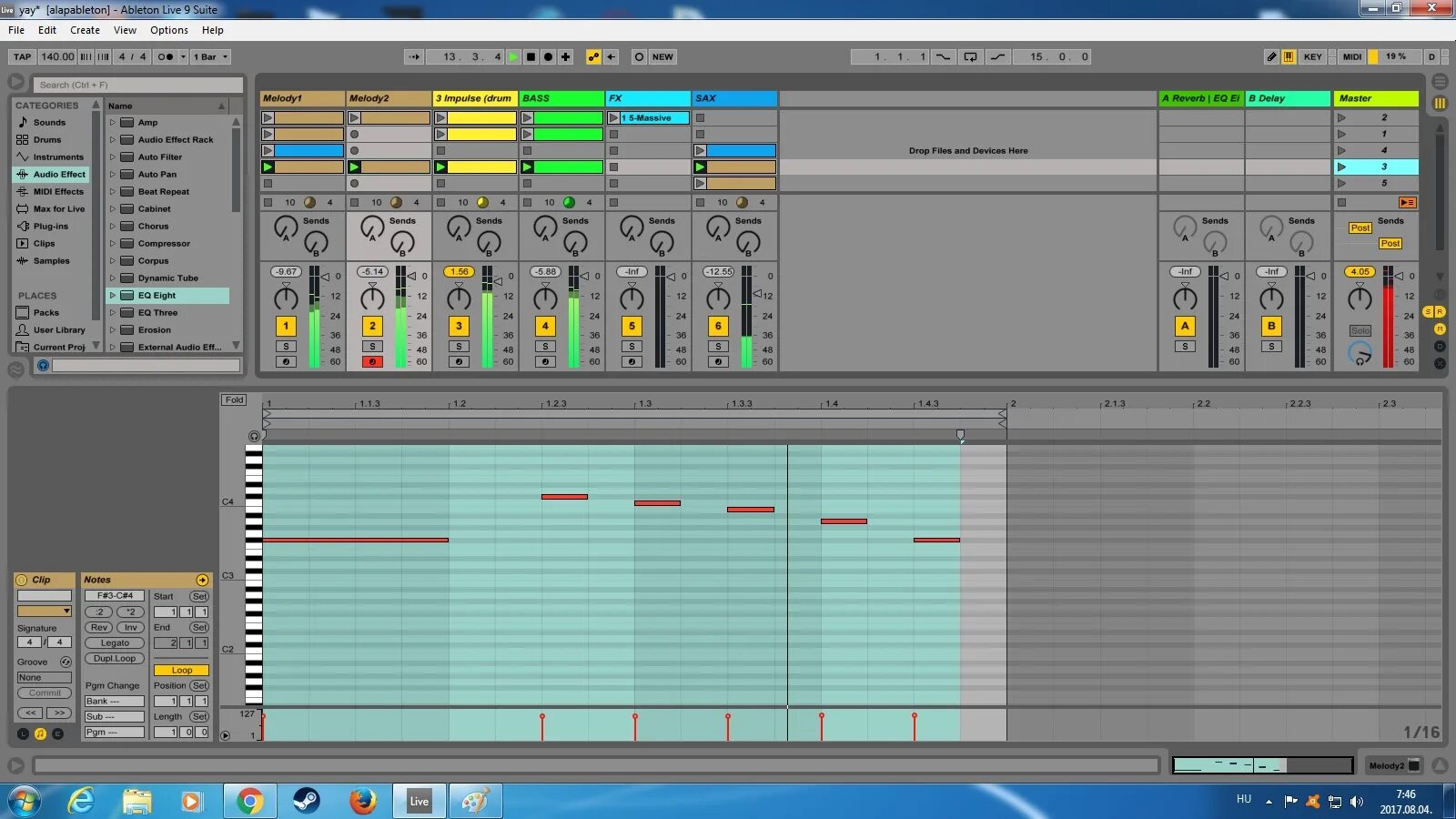The height and width of the screenshot is (819, 1456).
Task: Toggle the MIDI overdub plus button
Action: [565, 56]
